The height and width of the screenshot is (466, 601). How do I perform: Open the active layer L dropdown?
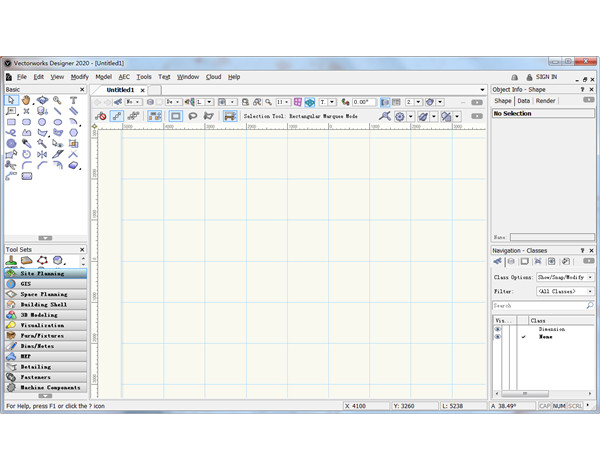click(x=209, y=102)
